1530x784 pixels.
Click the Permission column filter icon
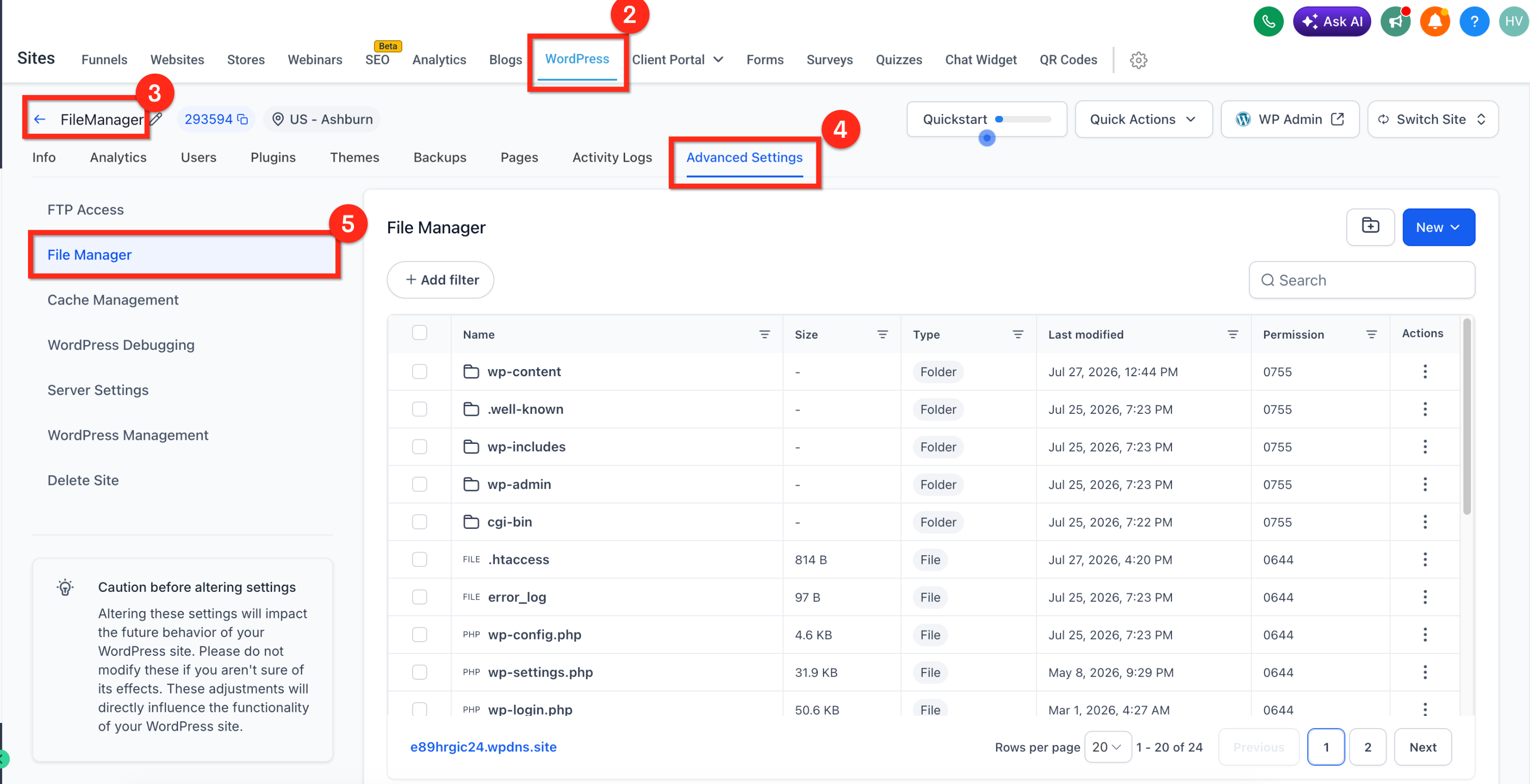click(1371, 335)
